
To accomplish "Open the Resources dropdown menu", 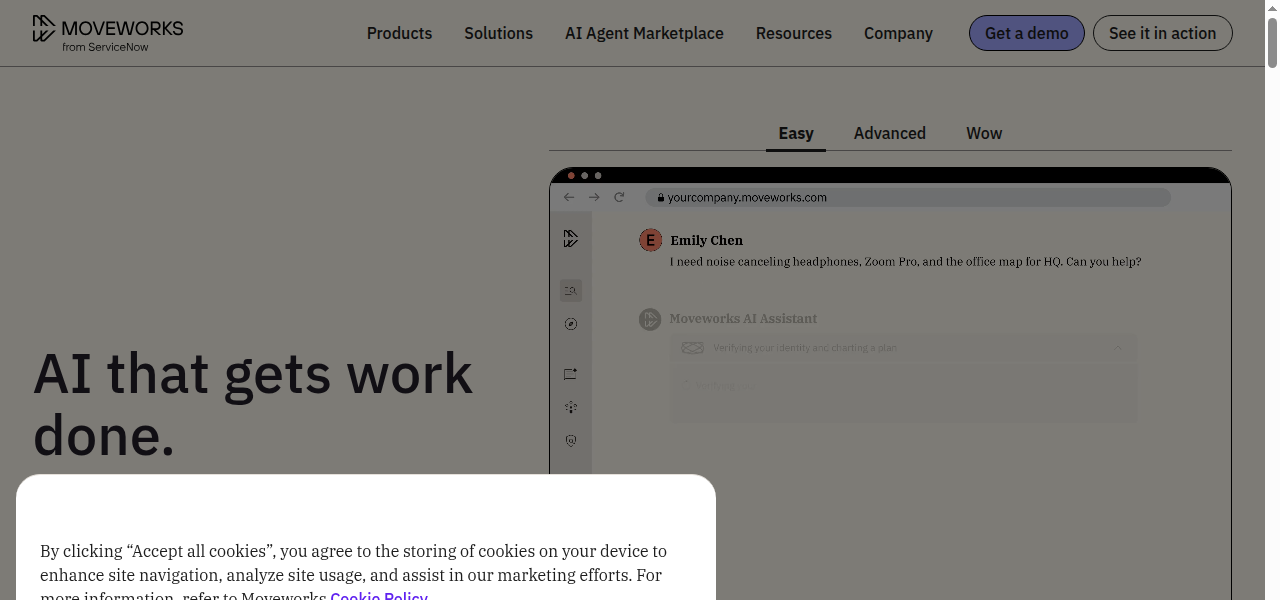I will (793, 33).
